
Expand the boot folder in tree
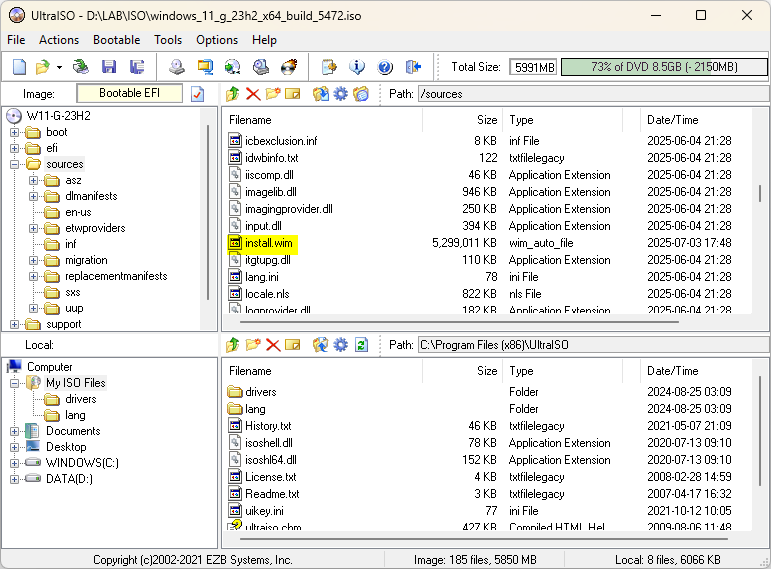(x=15, y=132)
